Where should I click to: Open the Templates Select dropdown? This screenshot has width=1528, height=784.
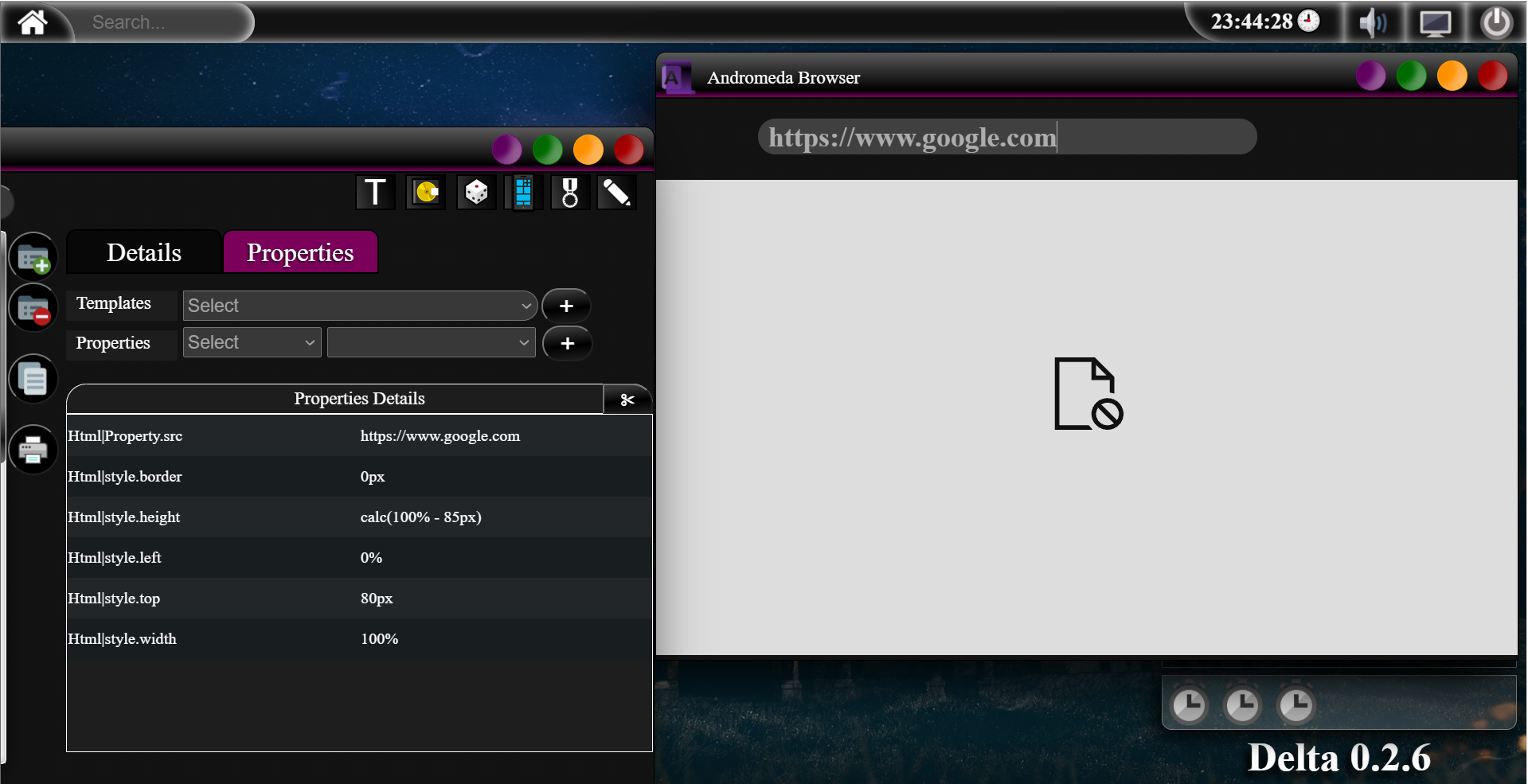(359, 305)
